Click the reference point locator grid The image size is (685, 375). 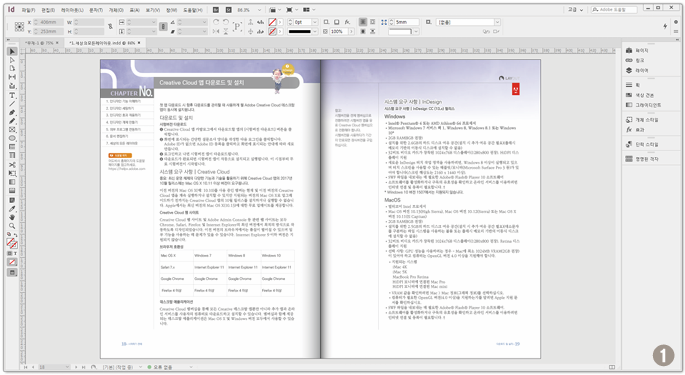tap(19, 27)
